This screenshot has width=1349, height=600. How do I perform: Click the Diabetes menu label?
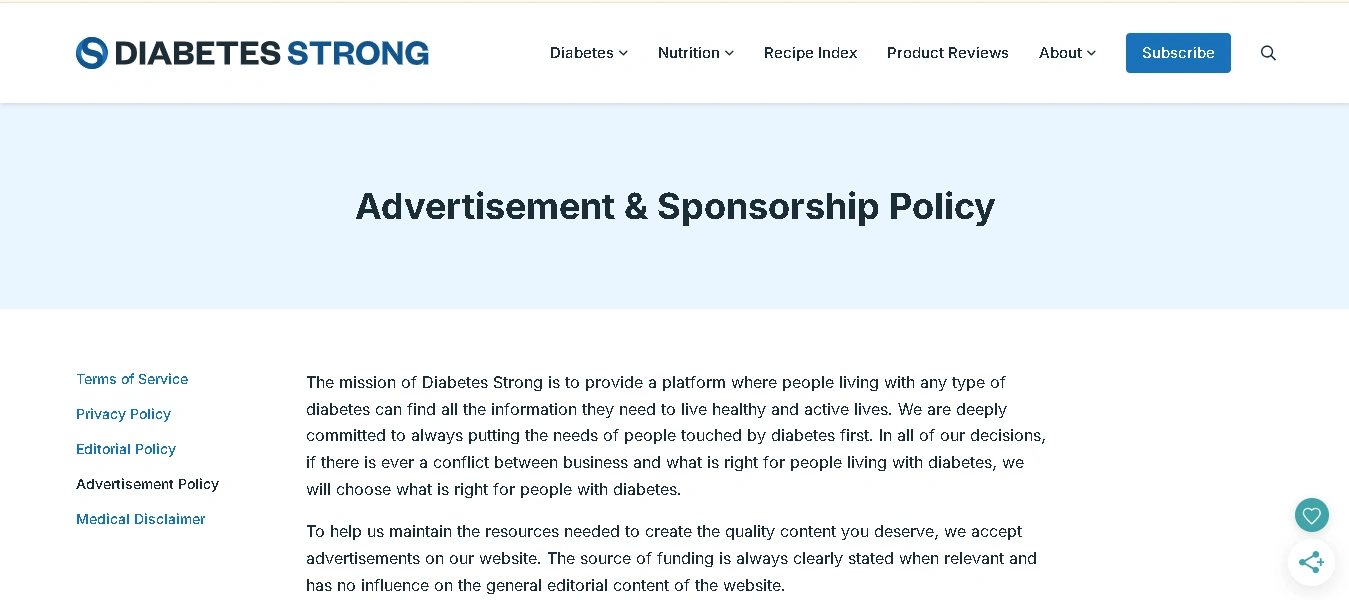(581, 53)
